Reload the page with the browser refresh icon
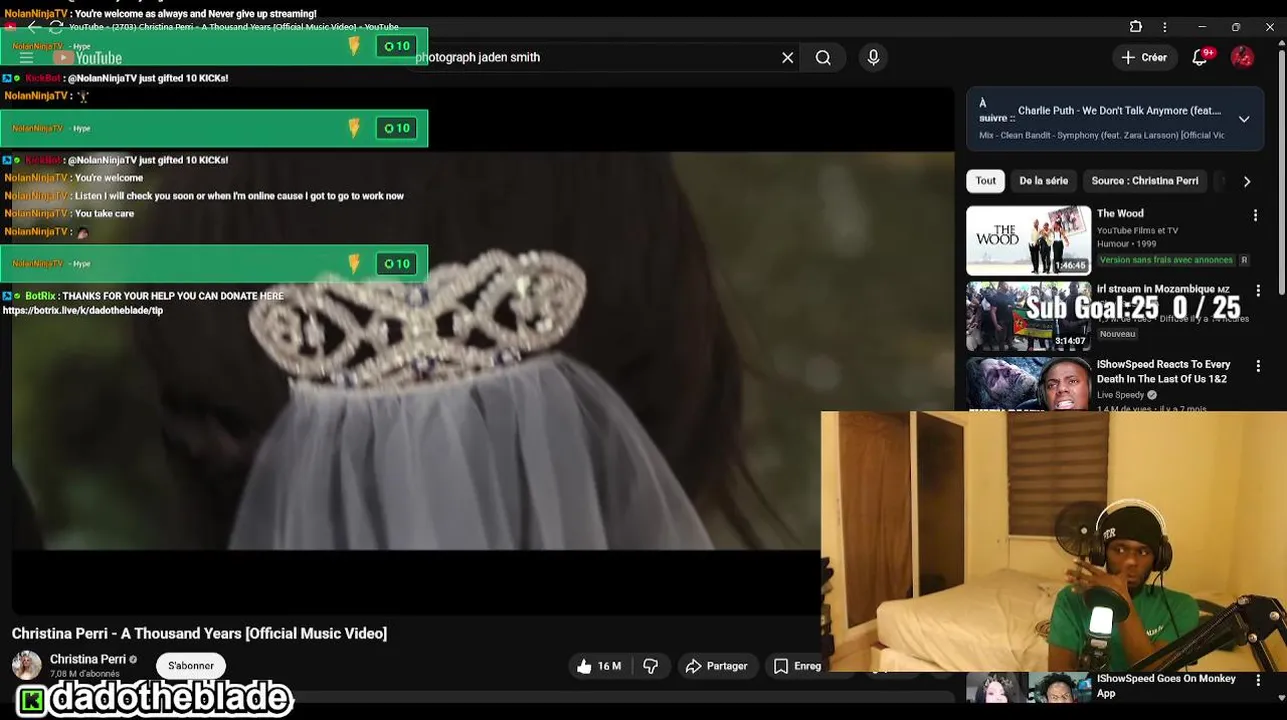Screen dimensions: 1287x720 (x=56, y=27)
